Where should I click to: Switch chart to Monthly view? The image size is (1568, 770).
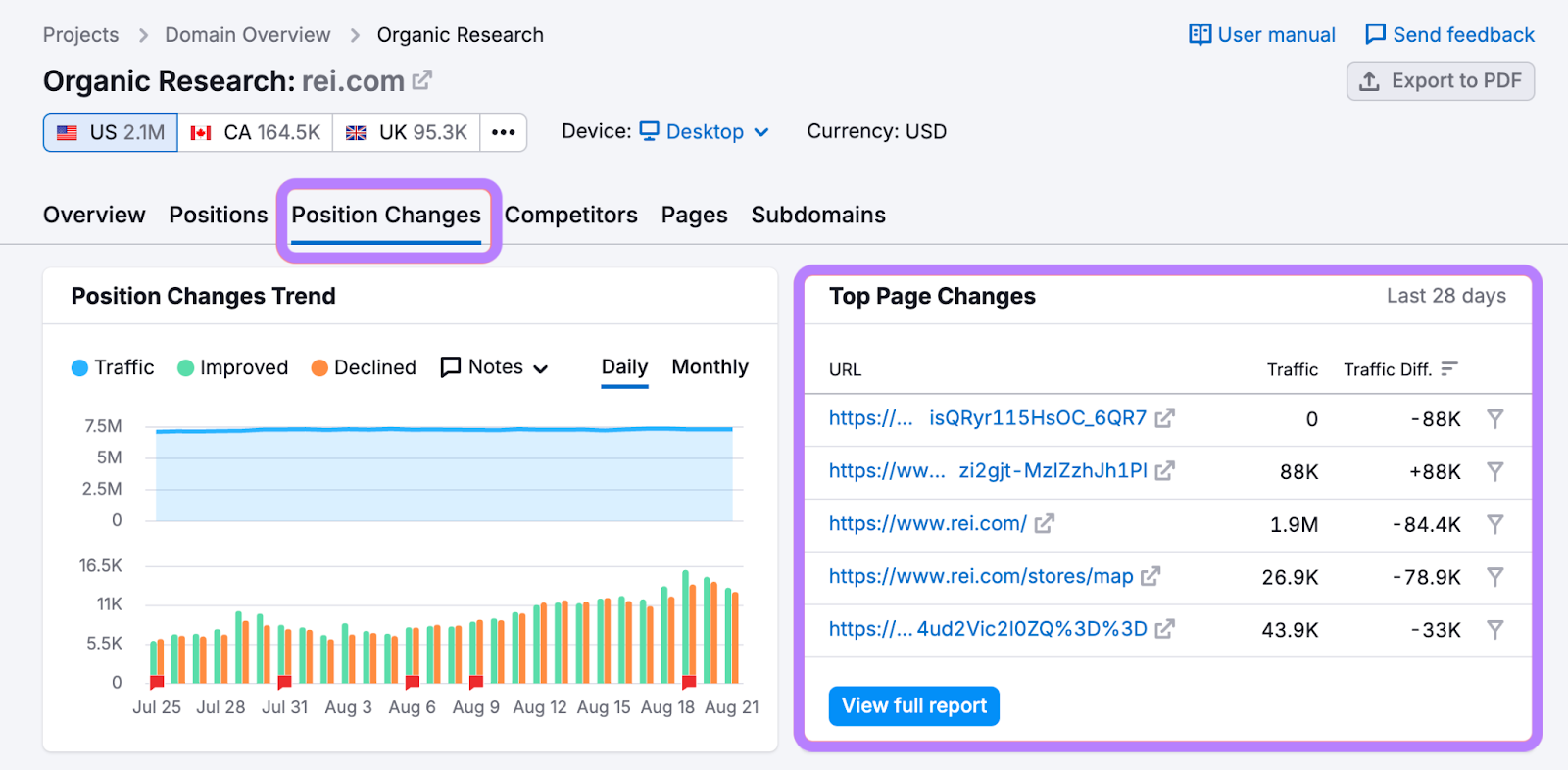coord(710,367)
